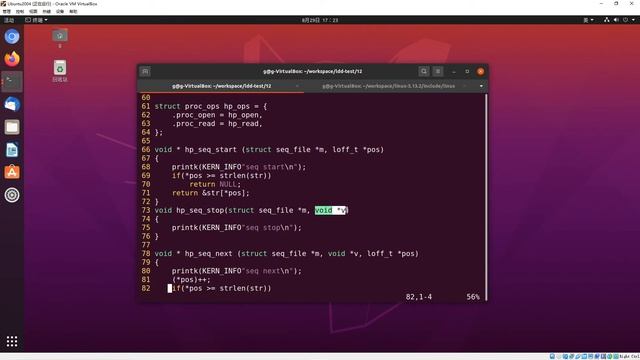Open the Chromium browser from the dock
The image size is (640, 360).
click(12, 37)
